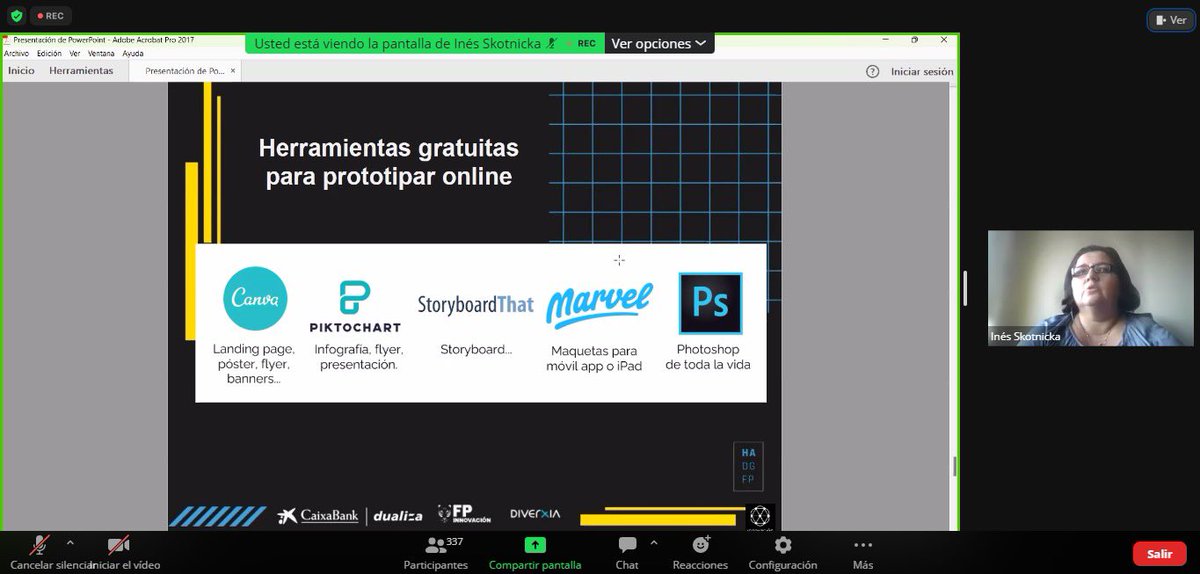
Task: Open the Archivo menu in Acrobat
Action: (x=16, y=53)
